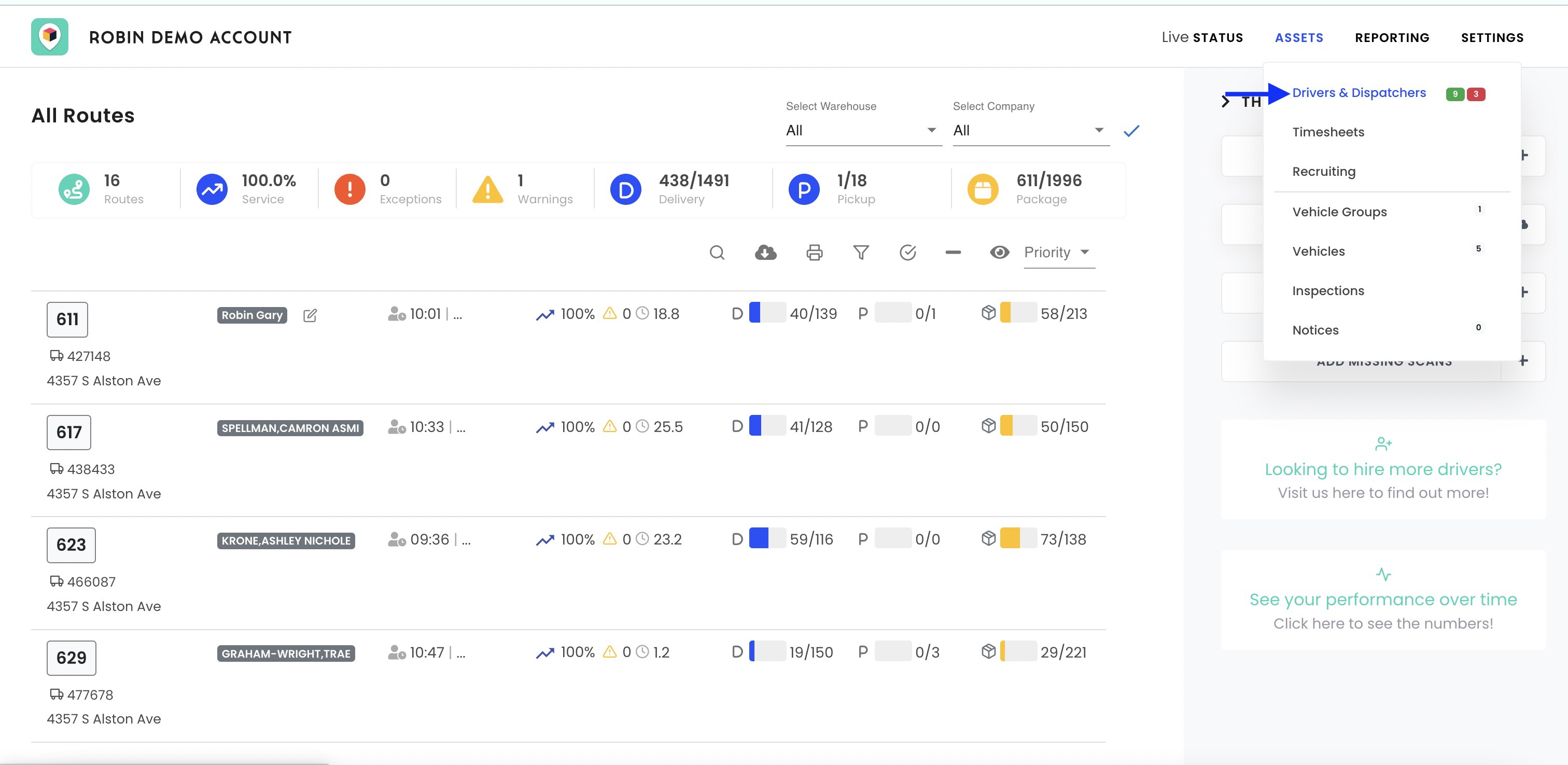Select Timesheets from Assets menu
Image resolution: width=1568 pixels, height=765 pixels.
click(x=1328, y=132)
